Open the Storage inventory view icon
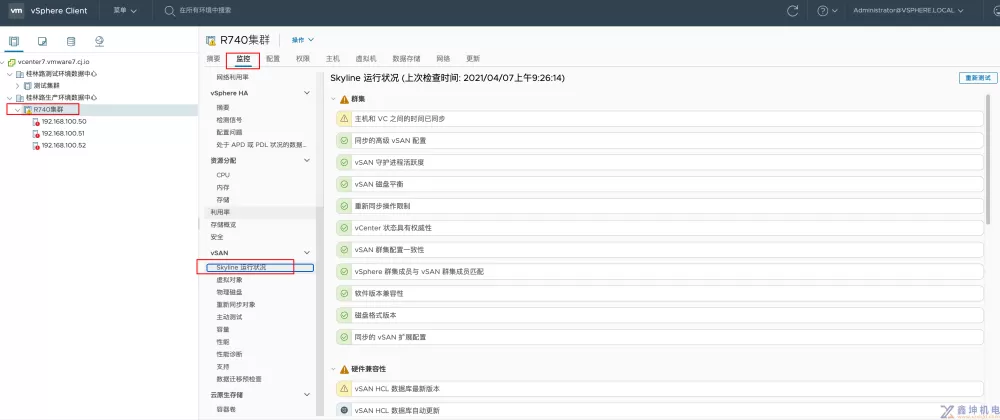This screenshot has width=1000, height=420. click(71, 41)
